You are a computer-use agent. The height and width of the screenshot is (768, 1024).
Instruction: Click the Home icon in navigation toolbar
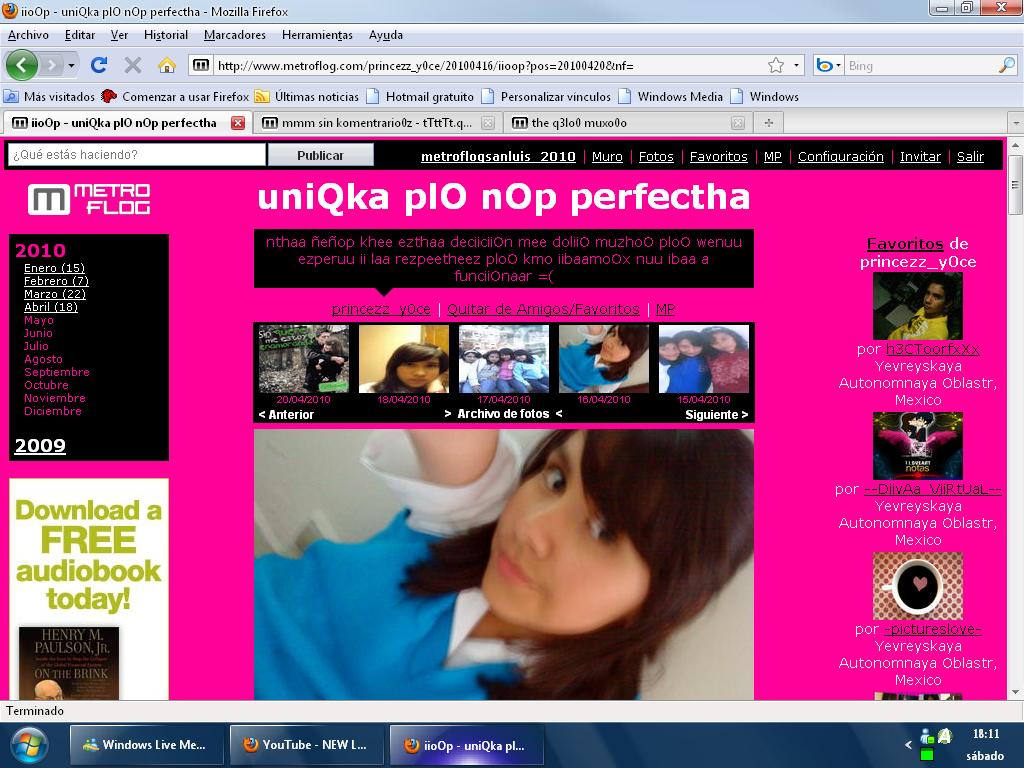pos(167,65)
